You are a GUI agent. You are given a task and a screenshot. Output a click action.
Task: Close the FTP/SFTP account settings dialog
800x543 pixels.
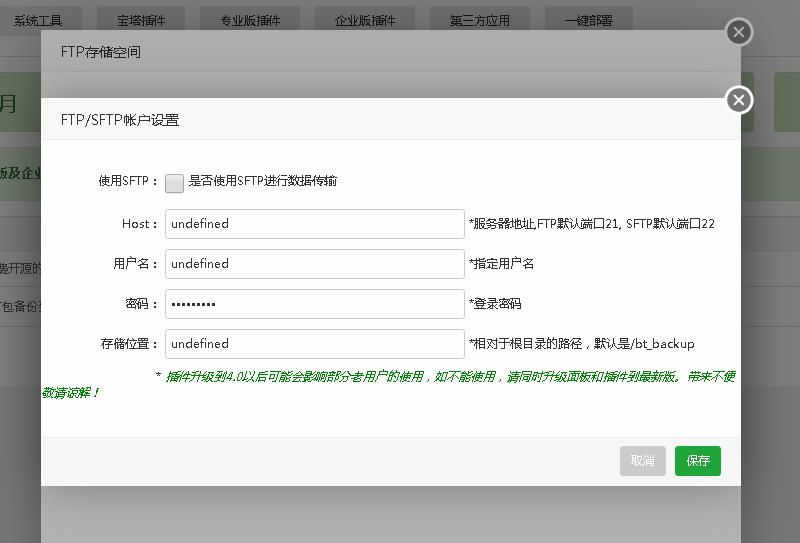[739, 100]
